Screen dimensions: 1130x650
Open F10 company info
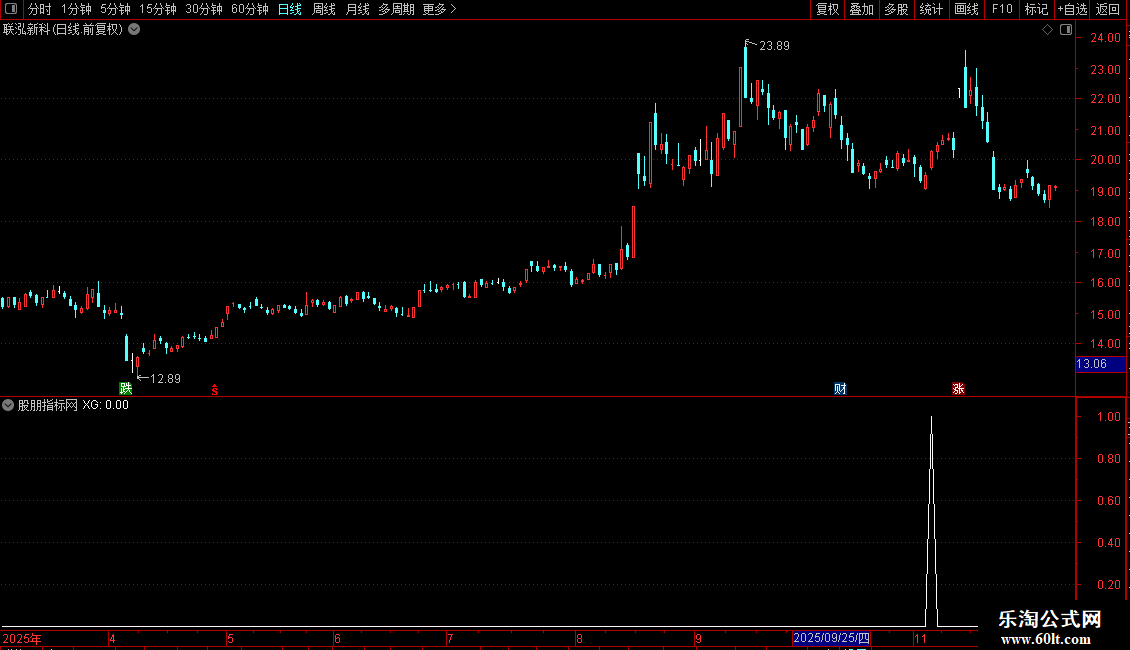[x=1002, y=9]
